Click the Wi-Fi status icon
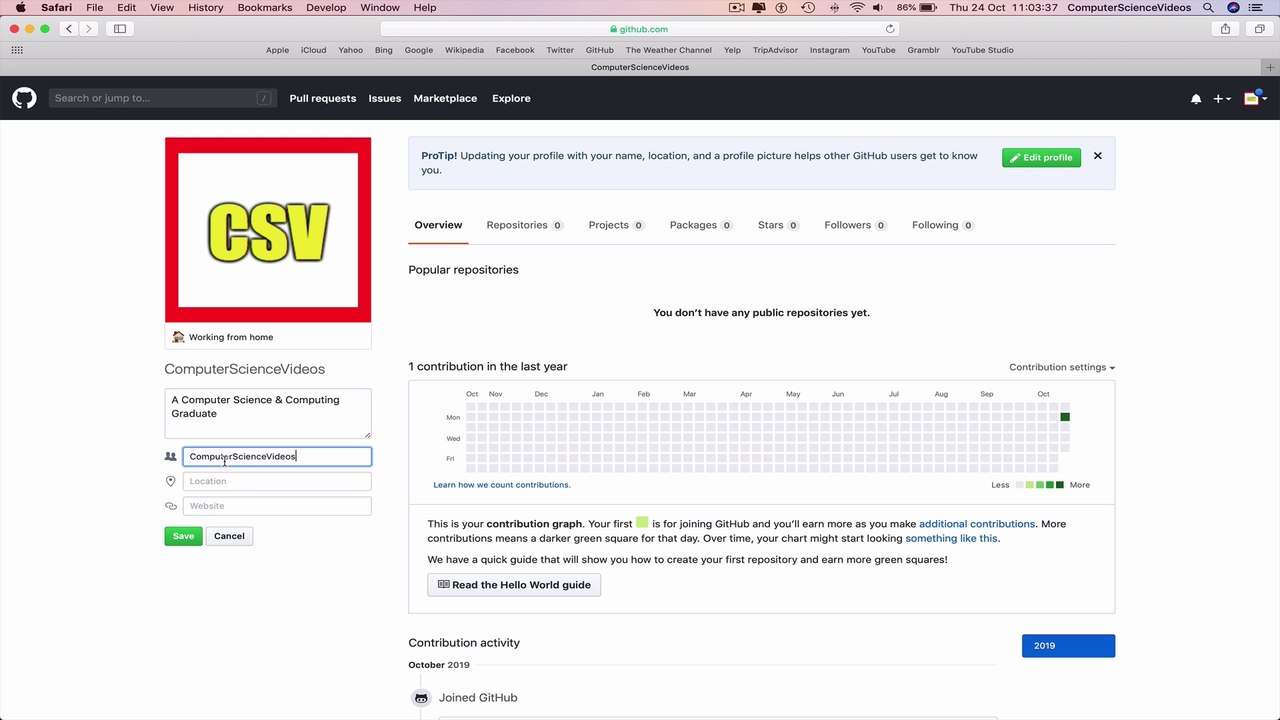The image size is (1280, 720). [857, 8]
